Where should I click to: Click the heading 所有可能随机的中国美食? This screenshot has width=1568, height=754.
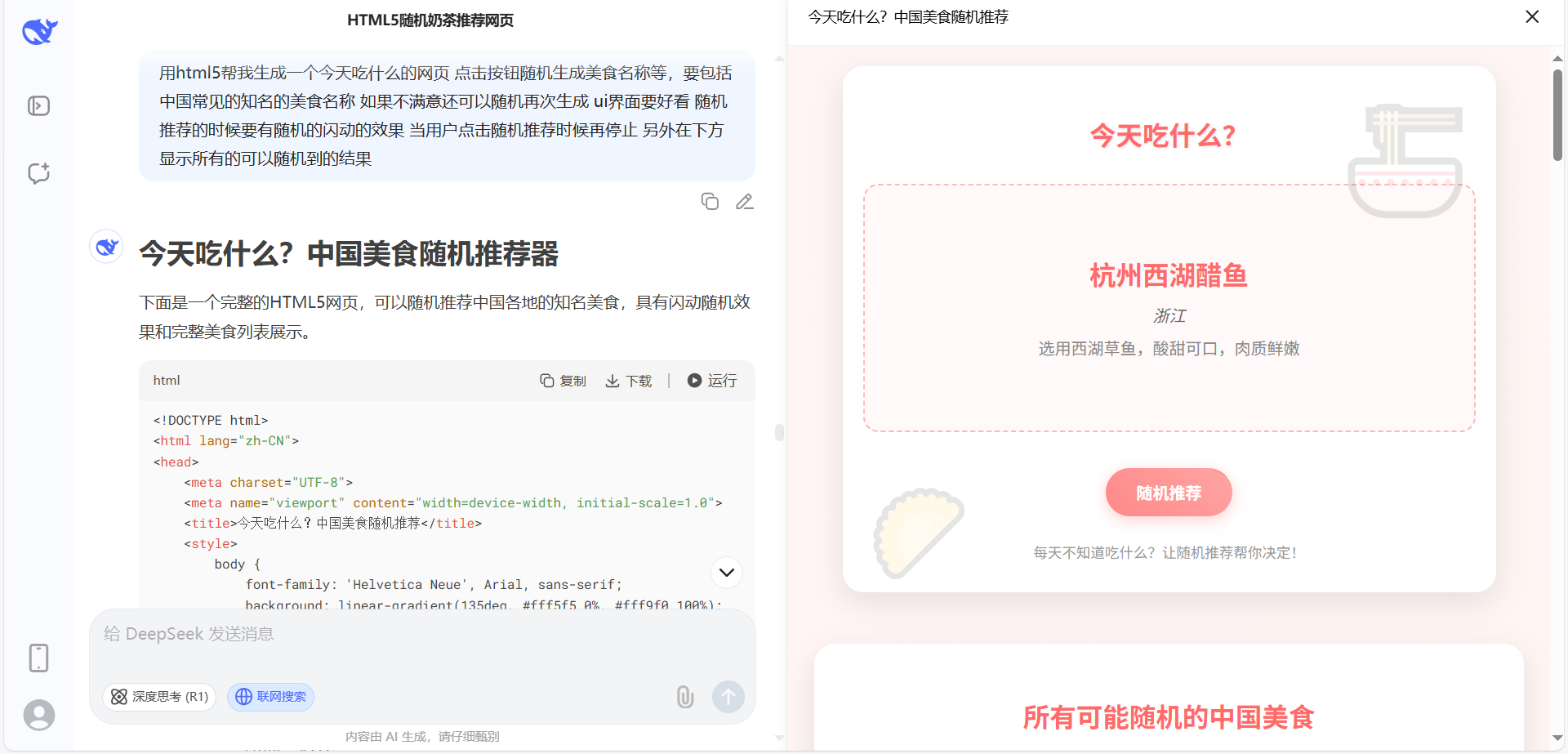(x=1169, y=717)
